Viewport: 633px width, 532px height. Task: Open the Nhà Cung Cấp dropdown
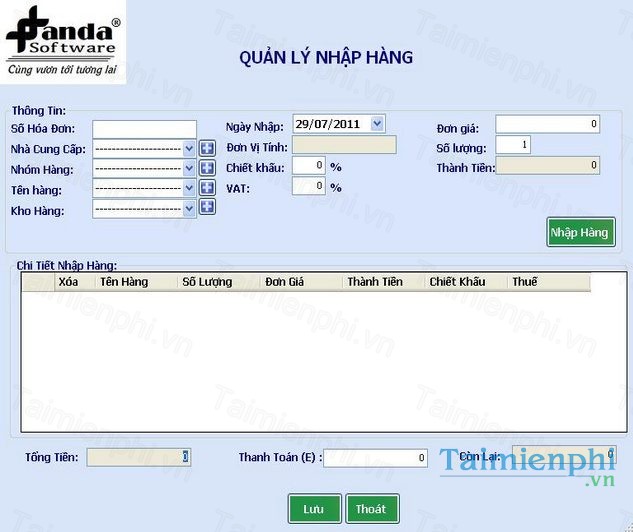189,149
